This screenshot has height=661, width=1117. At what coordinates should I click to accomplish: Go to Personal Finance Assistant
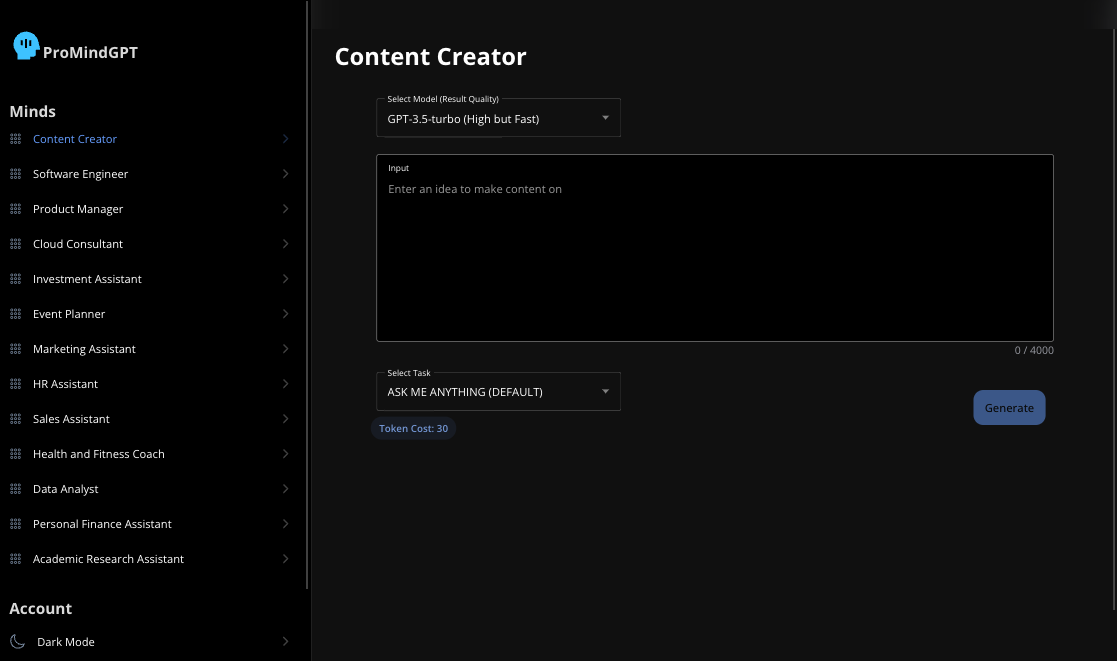point(102,524)
